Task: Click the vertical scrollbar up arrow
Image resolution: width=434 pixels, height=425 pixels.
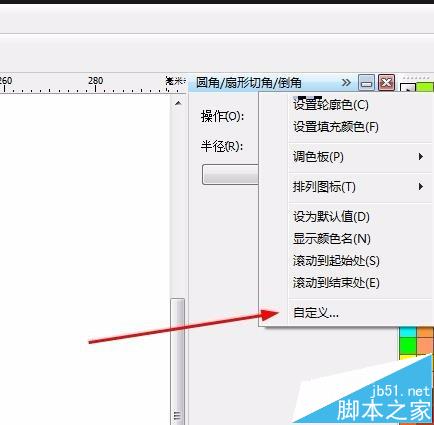Action: click(178, 103)
